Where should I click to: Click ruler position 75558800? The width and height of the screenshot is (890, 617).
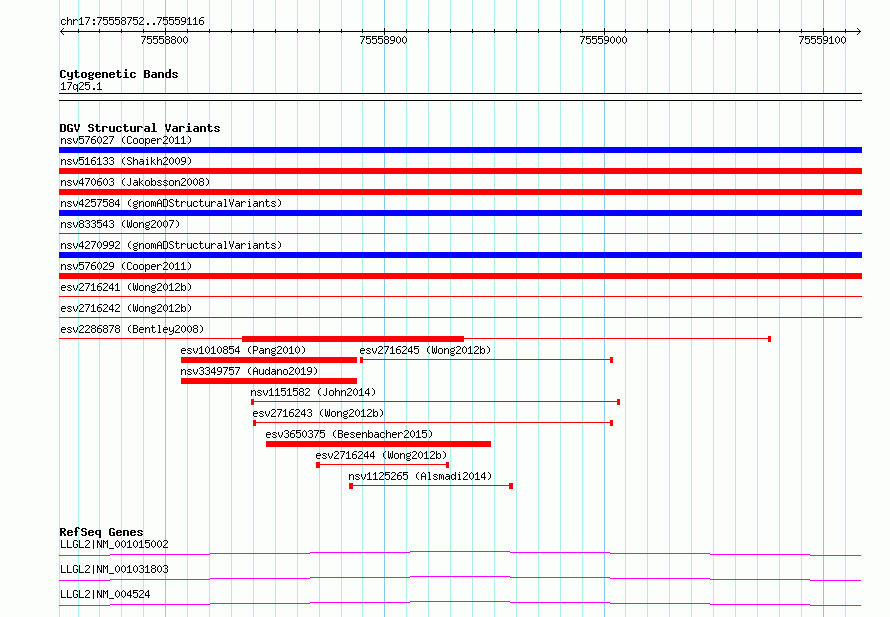pyautogui.click(x=164, y=40)
